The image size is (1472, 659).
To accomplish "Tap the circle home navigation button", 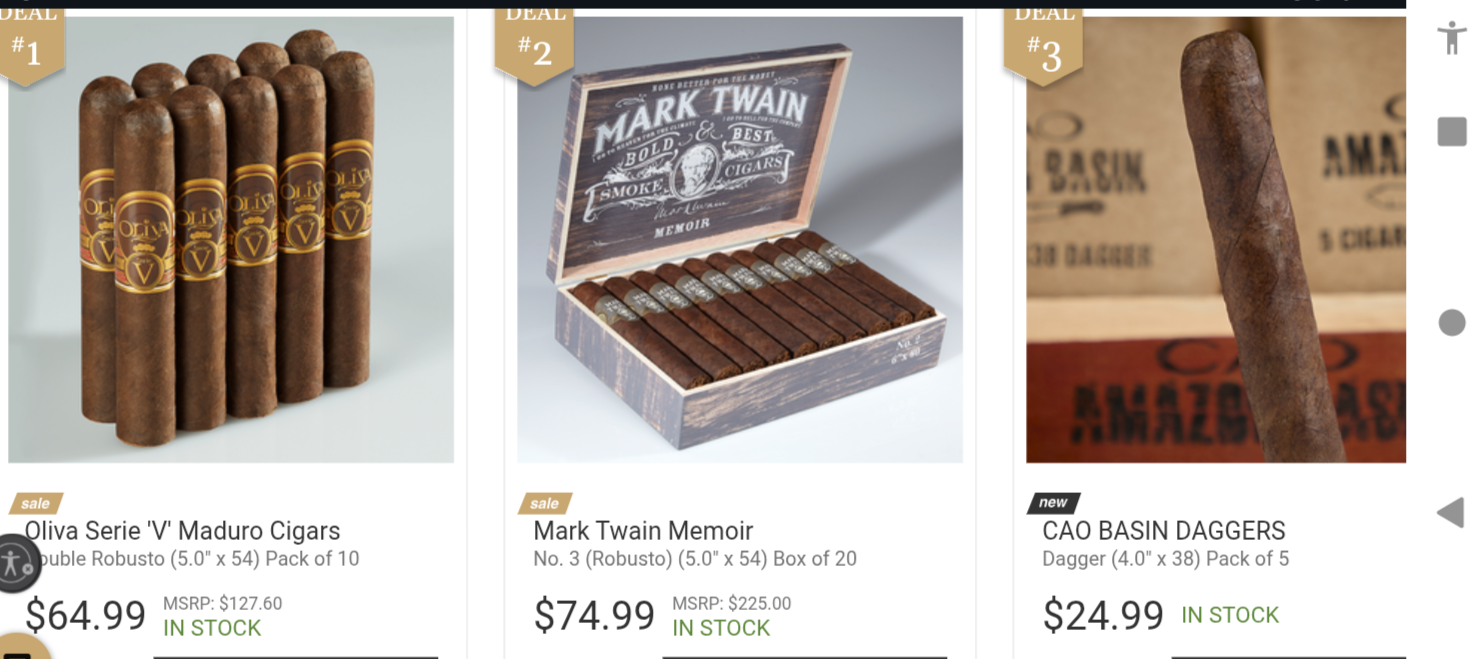I will coord(1452,322).
